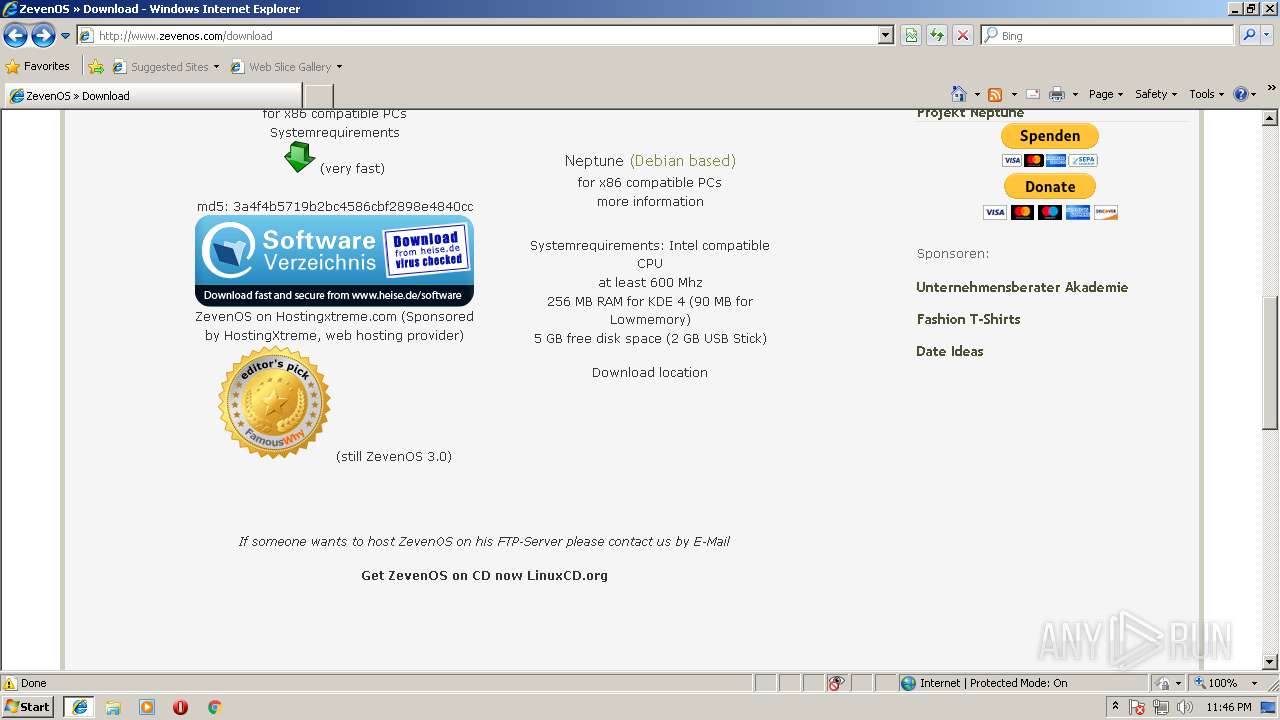
Task: Open the Safety menu
Action: (1155, 94)
